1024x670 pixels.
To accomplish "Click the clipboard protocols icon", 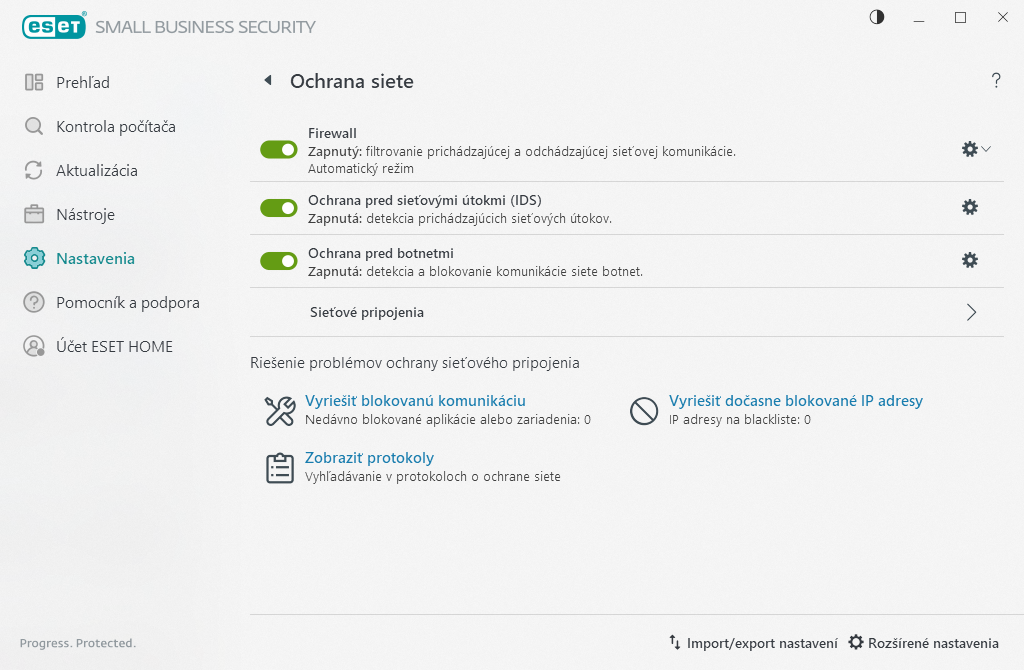I will click(279, 468).
